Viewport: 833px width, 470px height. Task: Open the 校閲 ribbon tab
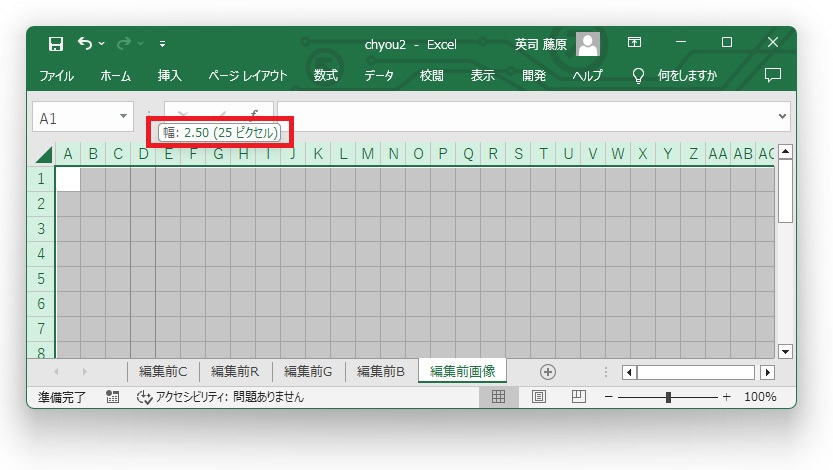[431, 75]
